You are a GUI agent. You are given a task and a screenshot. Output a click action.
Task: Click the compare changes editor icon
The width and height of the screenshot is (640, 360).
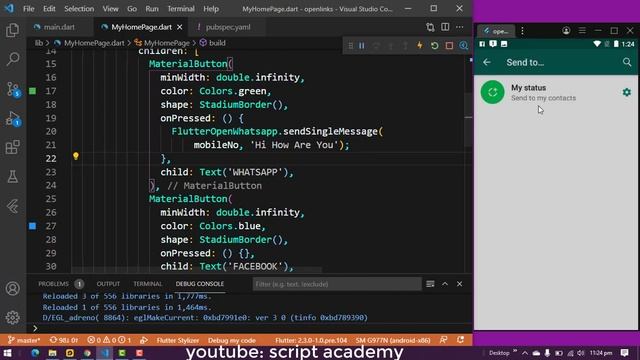[430, 27]
